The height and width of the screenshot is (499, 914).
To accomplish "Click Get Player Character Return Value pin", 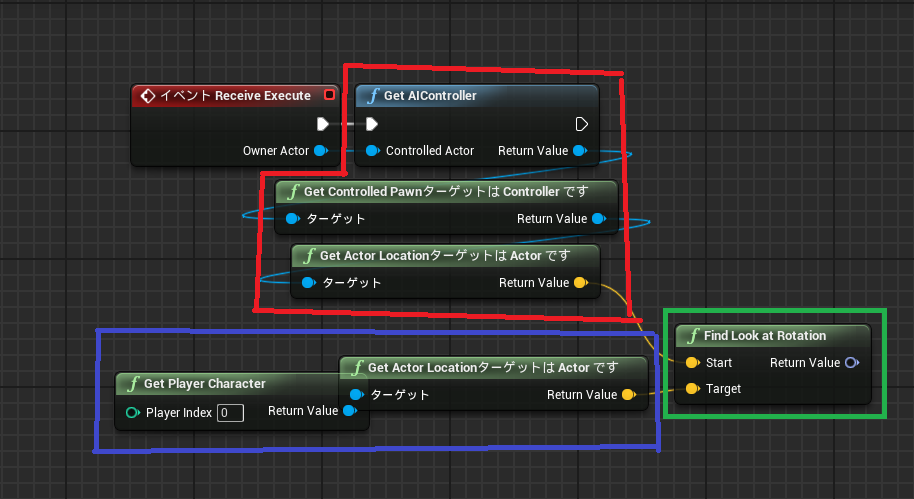I will click(350, 410).
